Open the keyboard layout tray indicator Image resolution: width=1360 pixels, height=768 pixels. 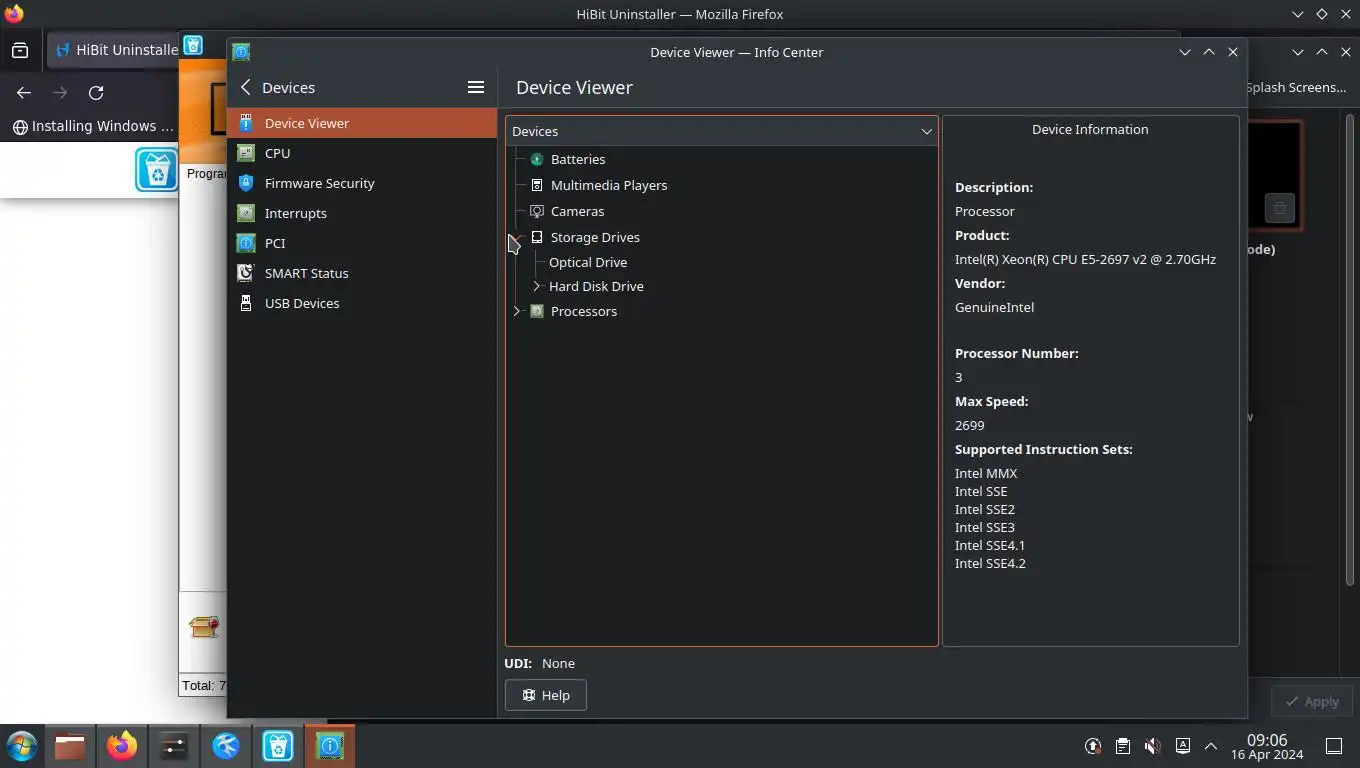pos(1183,746)
